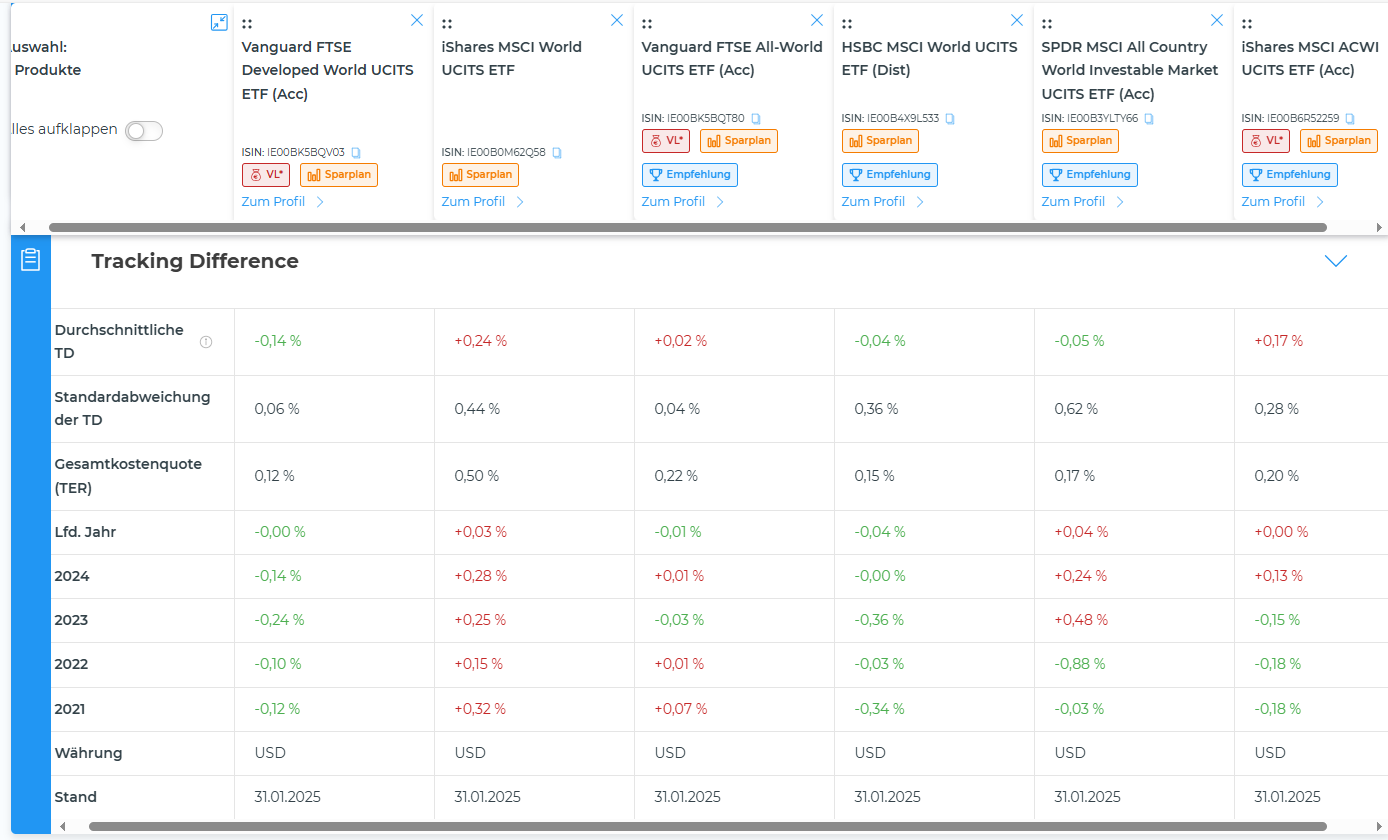Viewport: 1388px width, 840px height.
Task: Click drag handle of iShares MSCI World column
Action: pyautogui.click(x=447, y=24)
